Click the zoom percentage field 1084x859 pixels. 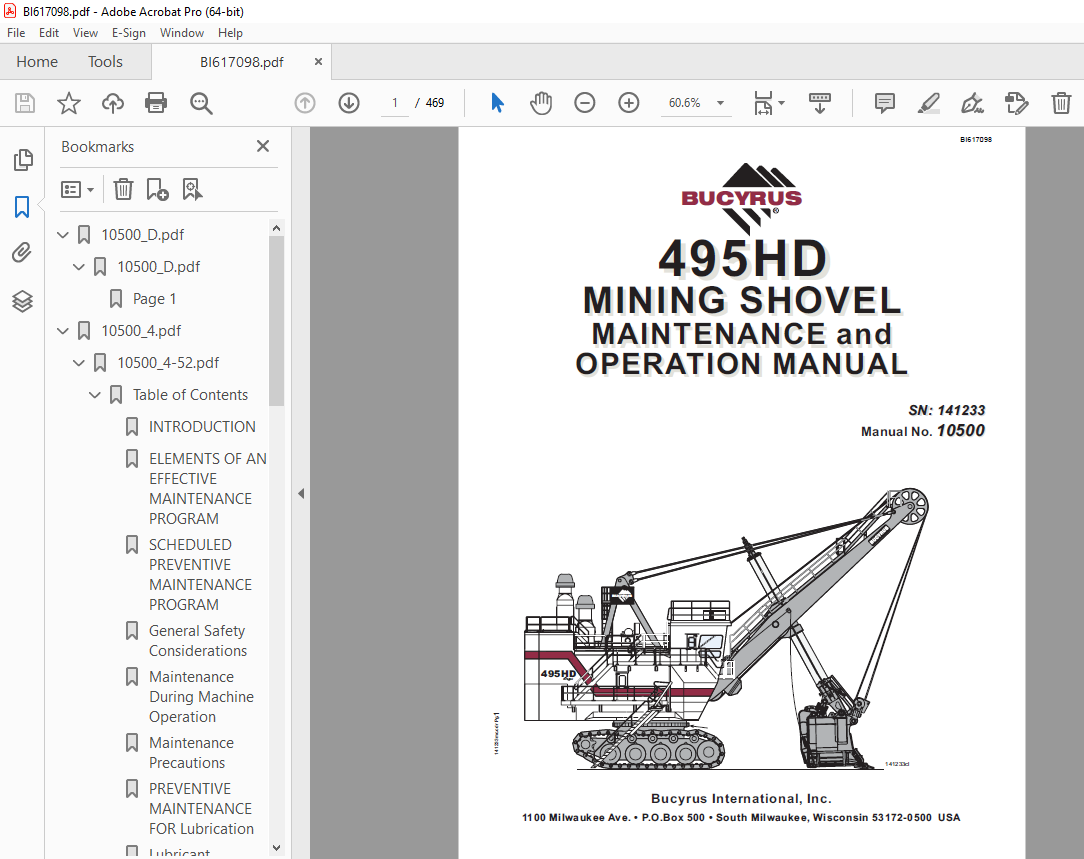pos(684,103)
